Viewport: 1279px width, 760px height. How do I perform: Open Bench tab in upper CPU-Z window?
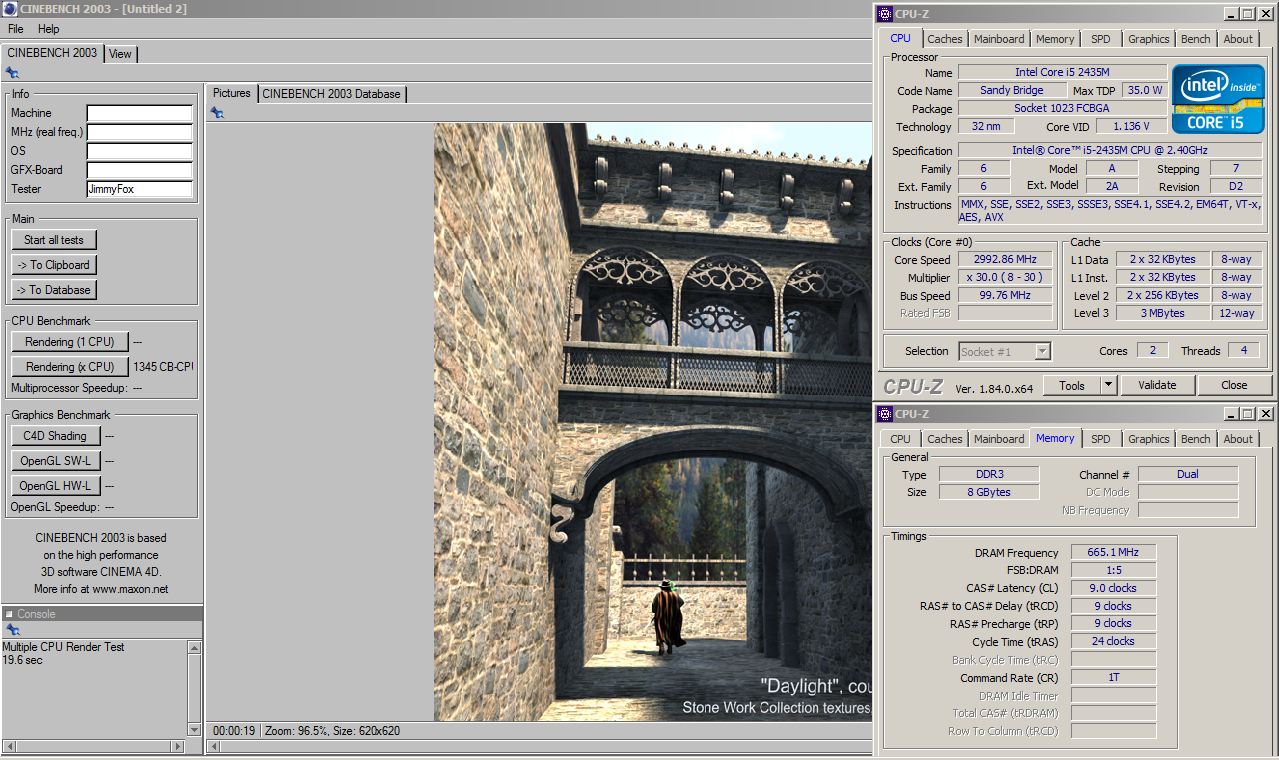(1195, 39)
